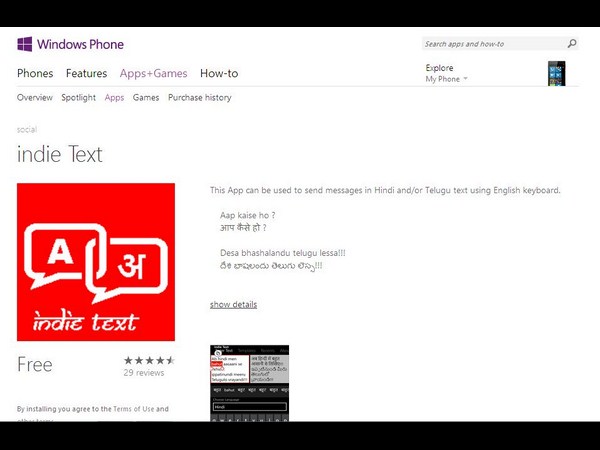Click the search magnifier icon
This screenshot has height=450, width=600.
pyautogui.click(x=572, y=44)
